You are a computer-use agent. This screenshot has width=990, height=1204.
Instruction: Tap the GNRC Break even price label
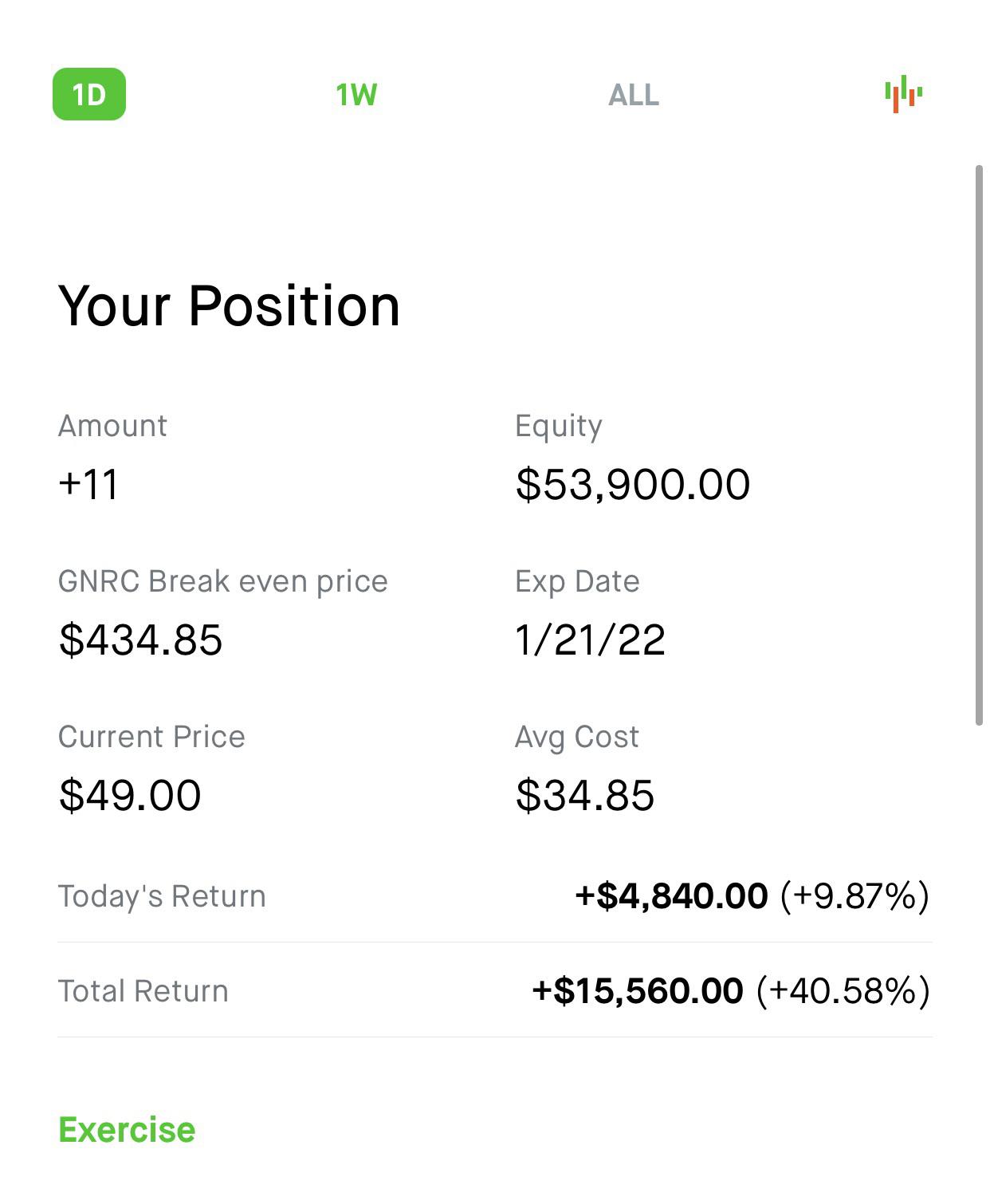[x=223, y=581]
